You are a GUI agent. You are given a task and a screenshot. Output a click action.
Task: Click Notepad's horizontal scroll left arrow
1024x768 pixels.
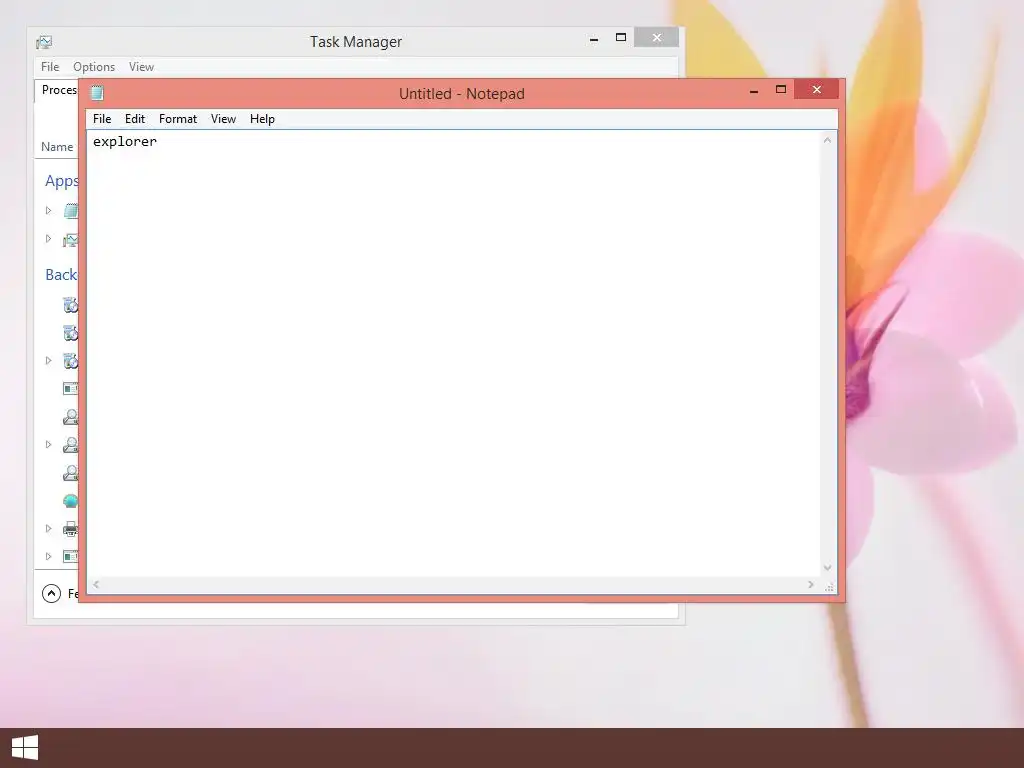[x=96, y=584]
